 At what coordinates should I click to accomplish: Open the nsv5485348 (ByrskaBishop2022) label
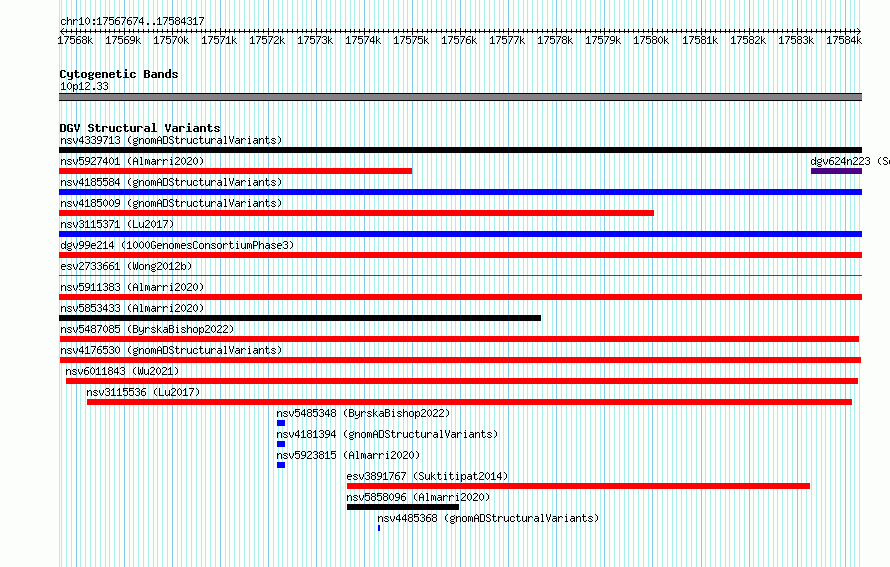click(x=363, y=413)
